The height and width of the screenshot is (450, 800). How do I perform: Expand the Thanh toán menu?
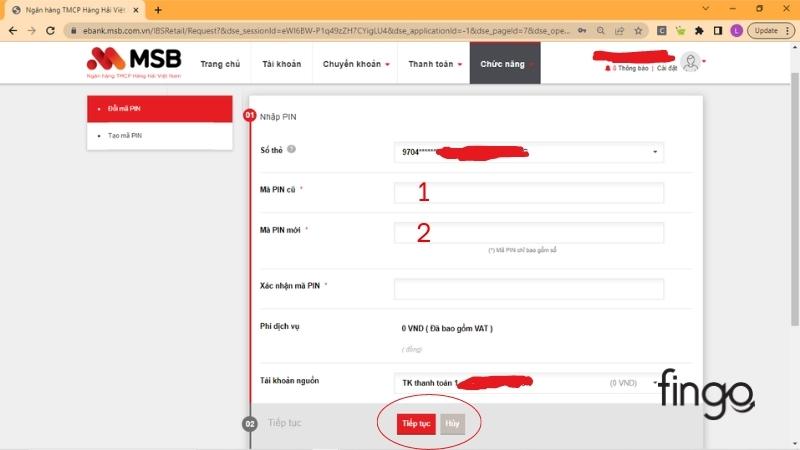(435, 64)
